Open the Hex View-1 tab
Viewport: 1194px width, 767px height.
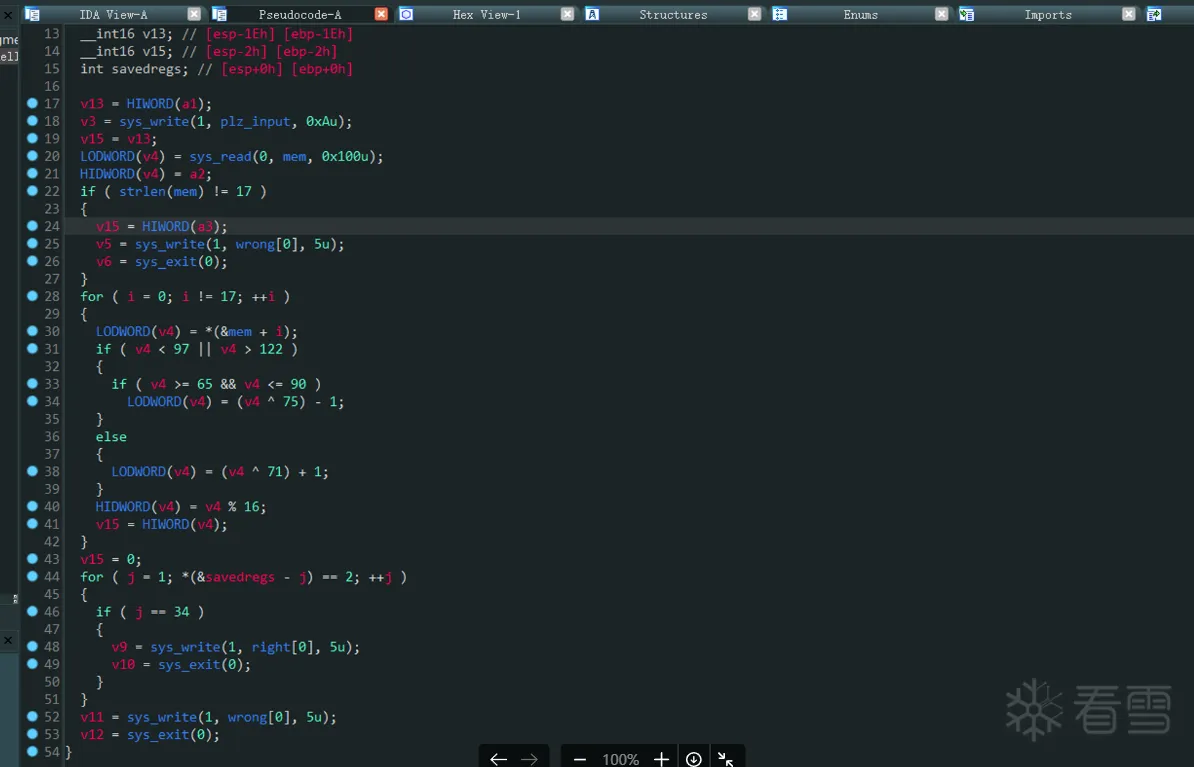(487, 14)
